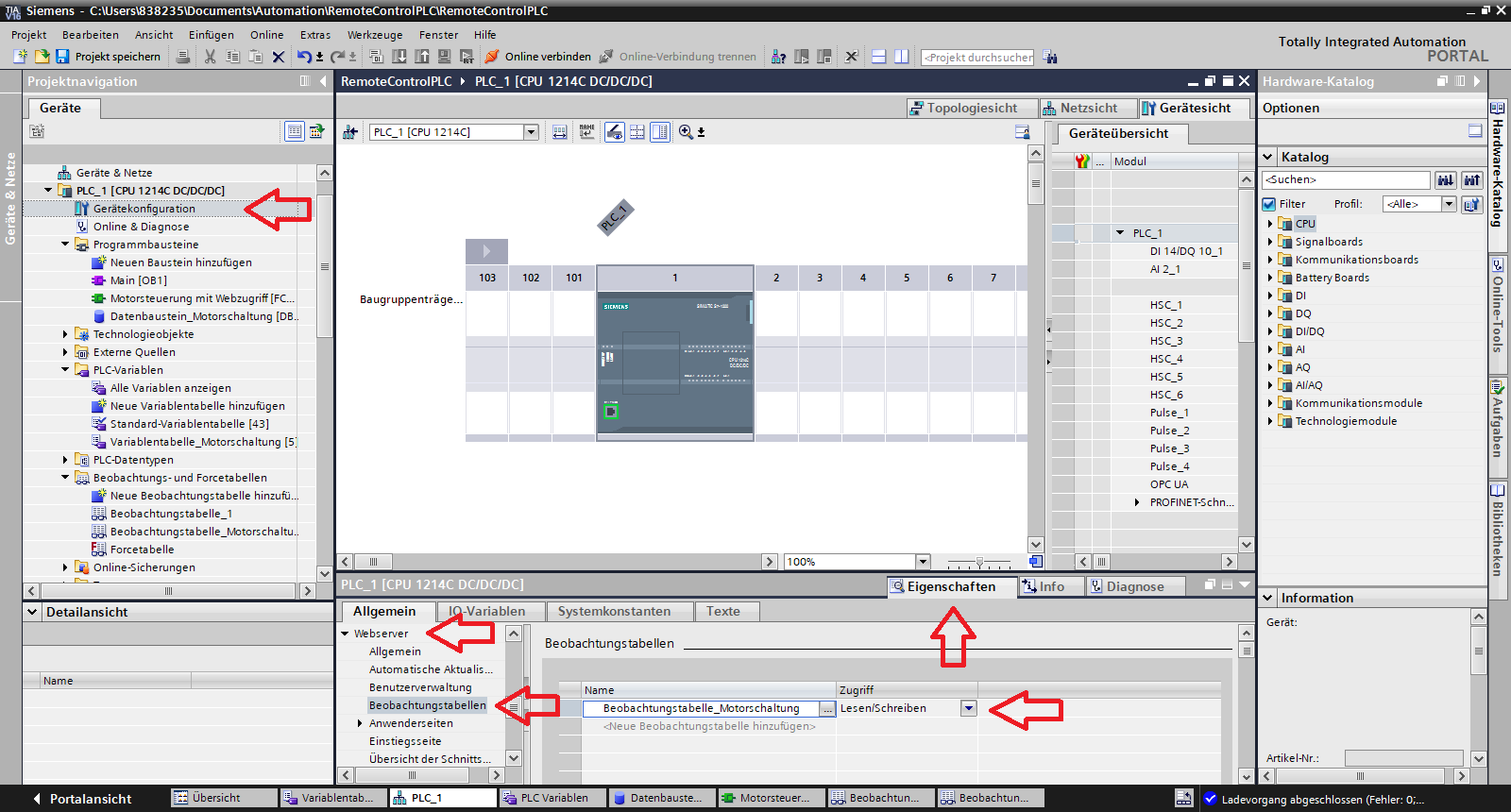Click the device view zoom slider
The width and height of the screenshot is (1511, 812).
pyautogui.click(x=978, y=562)
